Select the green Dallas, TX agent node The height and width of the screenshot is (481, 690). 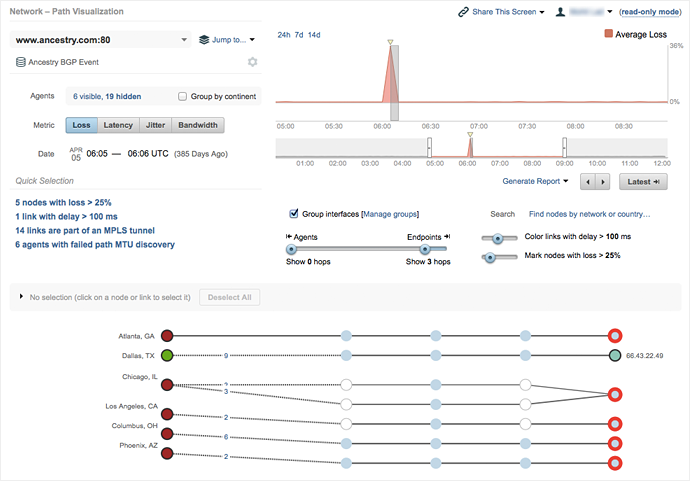pyautogui.click(x=167, y=355)
